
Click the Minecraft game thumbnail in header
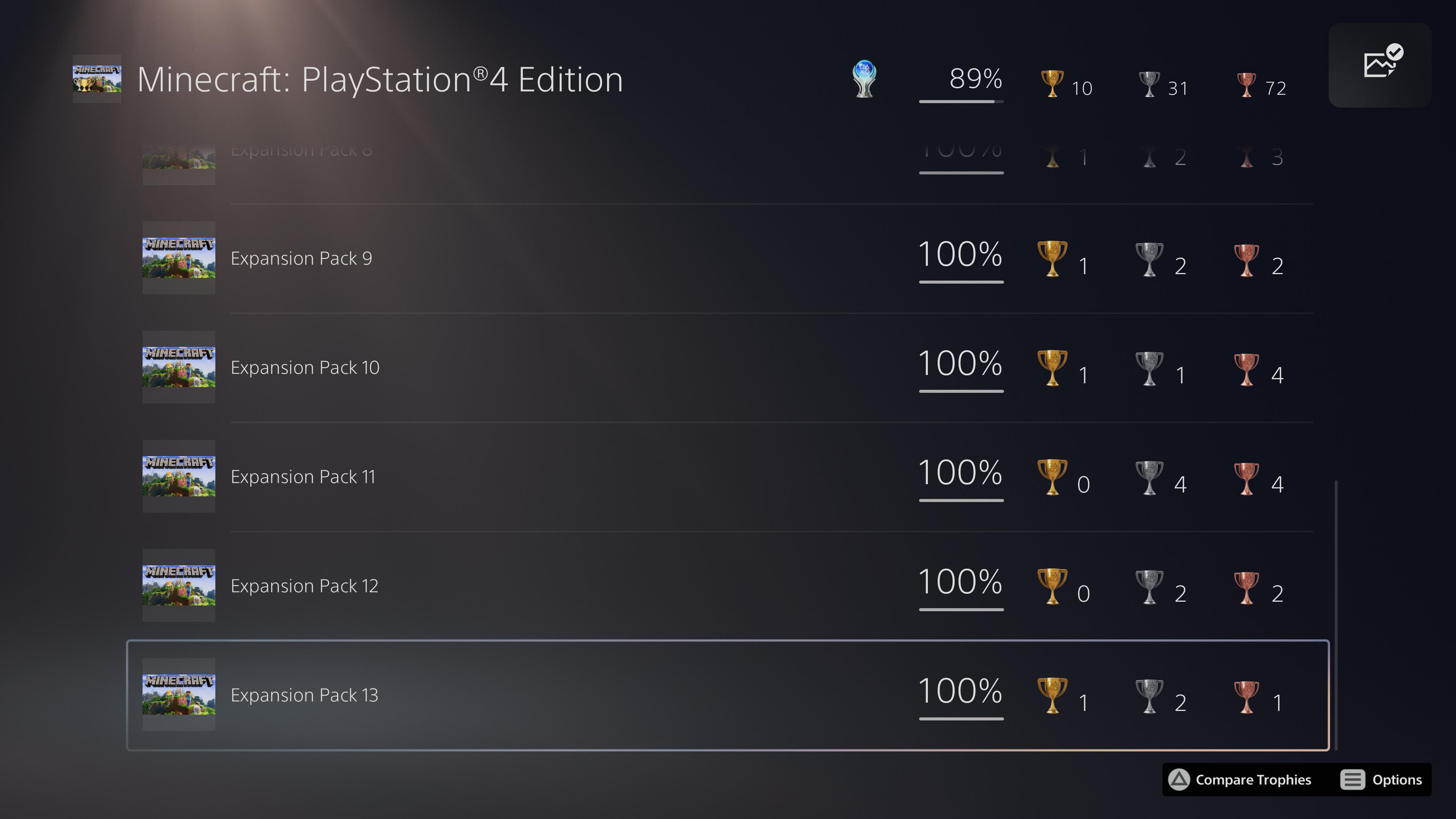pos(97,78)
